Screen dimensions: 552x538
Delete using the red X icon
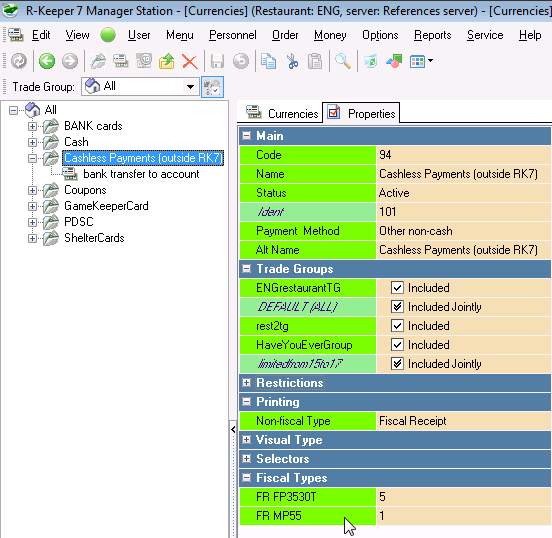tap(189, 62)
